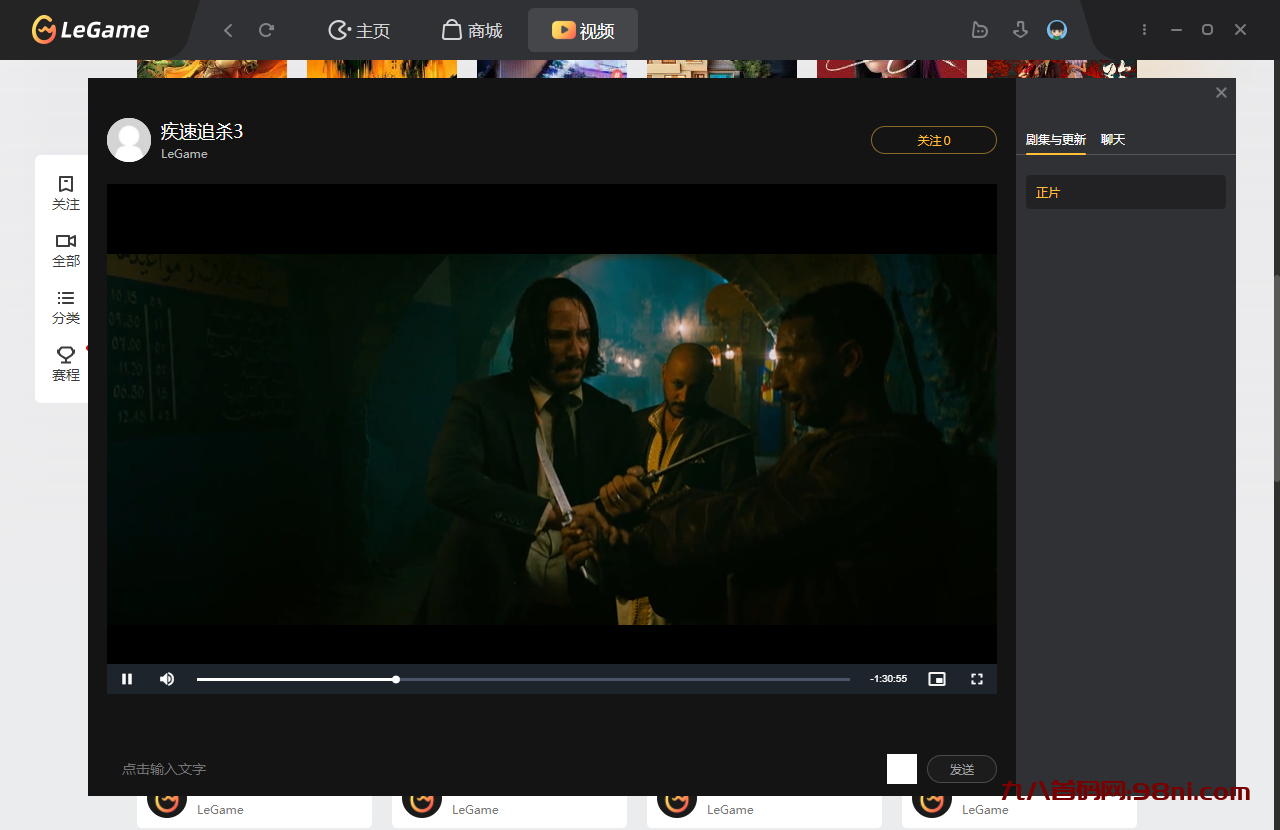Mute the video volume
The image size is (1280, 830).
tap(167, 679)
